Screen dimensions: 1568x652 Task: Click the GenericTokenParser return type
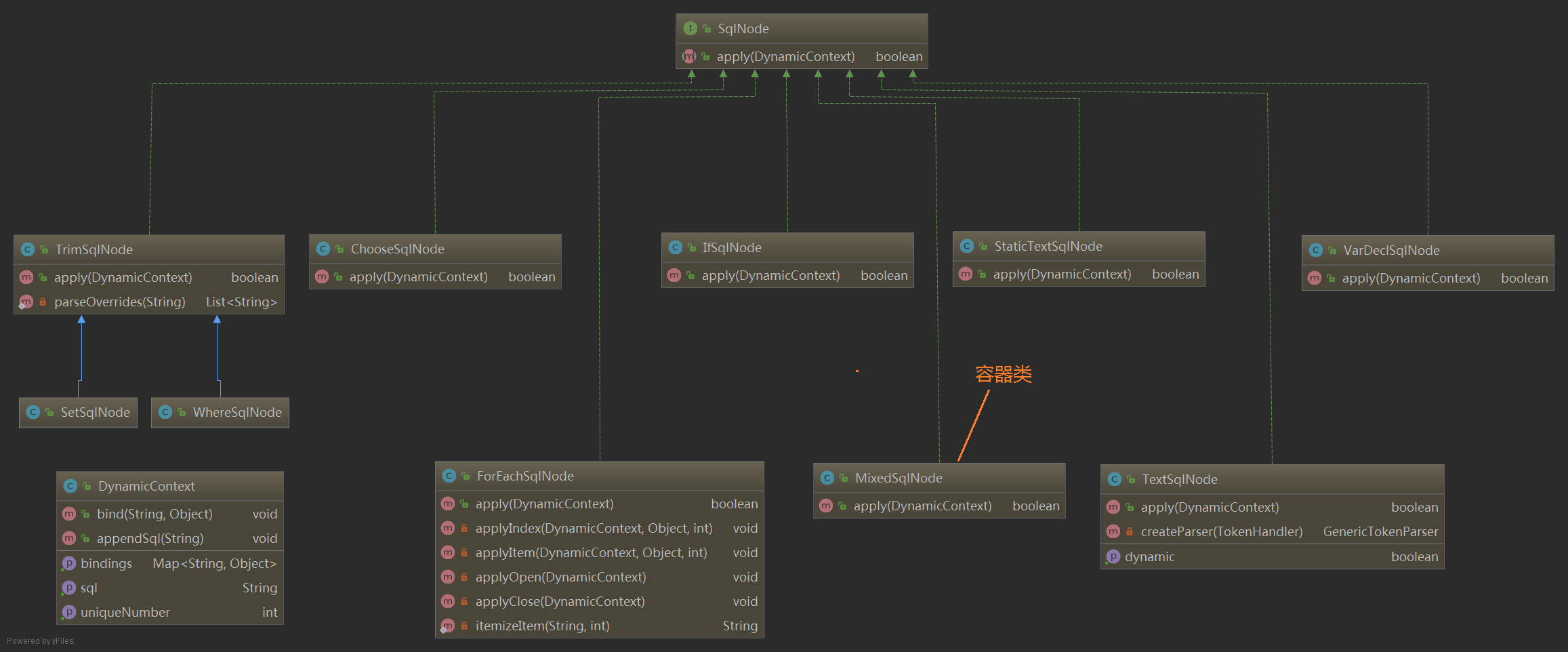1381,531
